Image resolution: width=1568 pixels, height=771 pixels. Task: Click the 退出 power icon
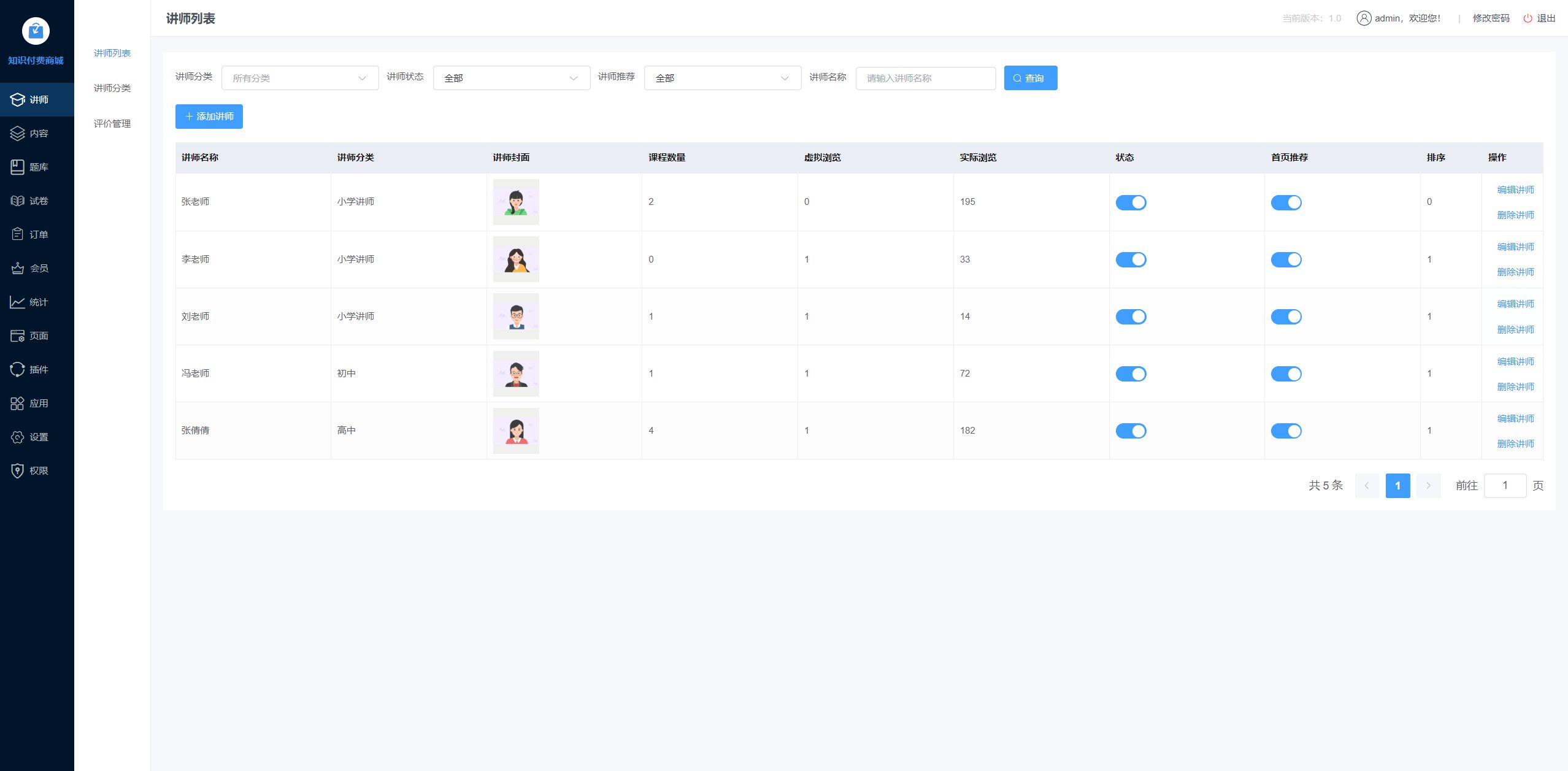coord(1528,18)
